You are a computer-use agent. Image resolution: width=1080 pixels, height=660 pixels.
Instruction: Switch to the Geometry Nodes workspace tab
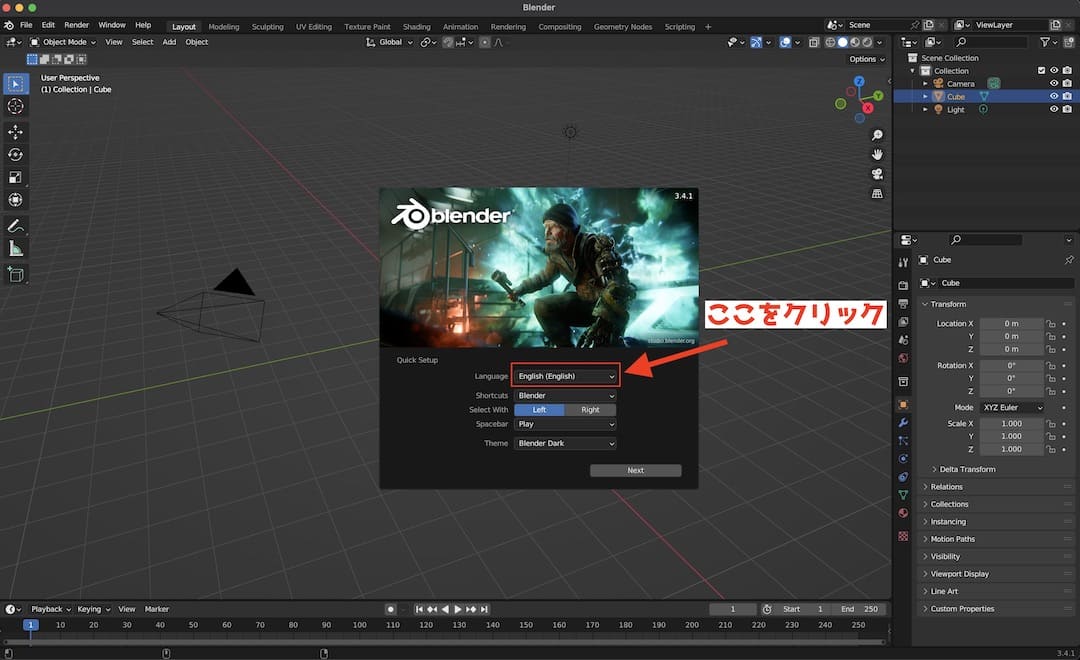pos(623,27)
